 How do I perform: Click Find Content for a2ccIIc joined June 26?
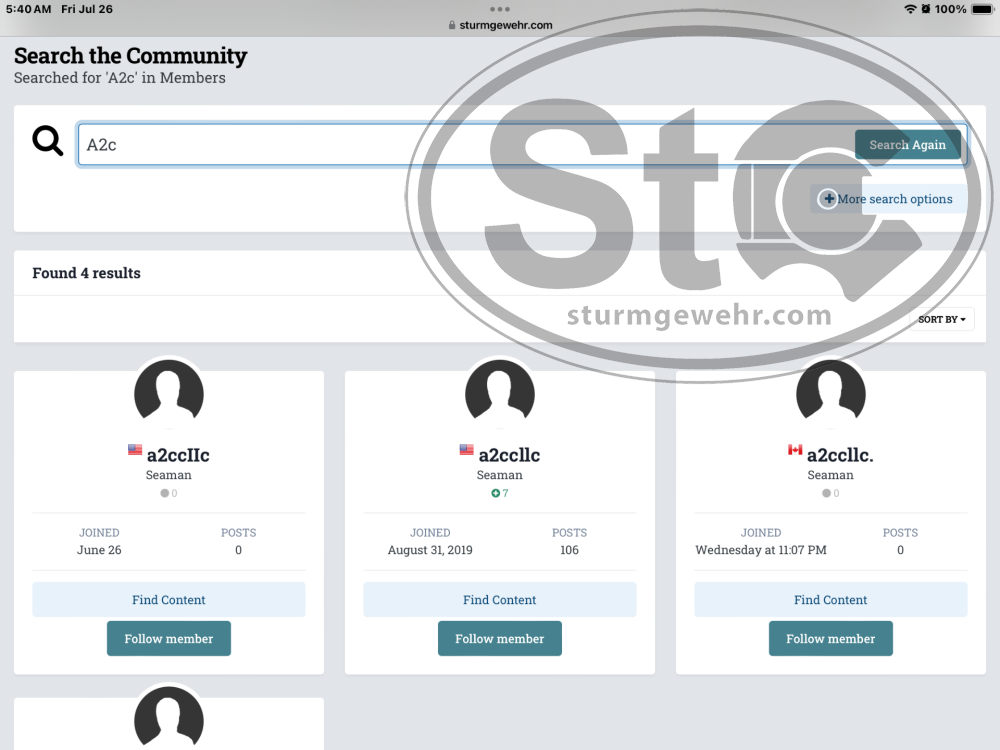[x=169, y=600]
